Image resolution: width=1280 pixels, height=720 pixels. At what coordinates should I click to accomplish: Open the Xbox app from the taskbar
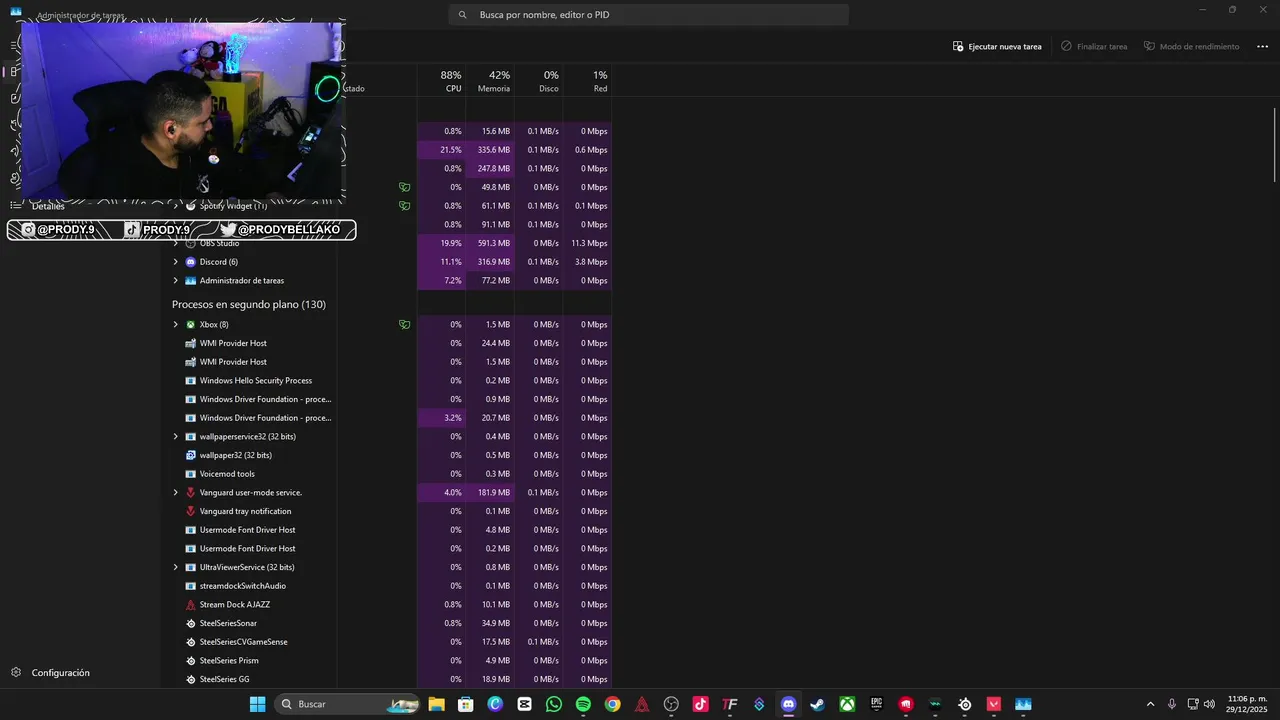847,704
